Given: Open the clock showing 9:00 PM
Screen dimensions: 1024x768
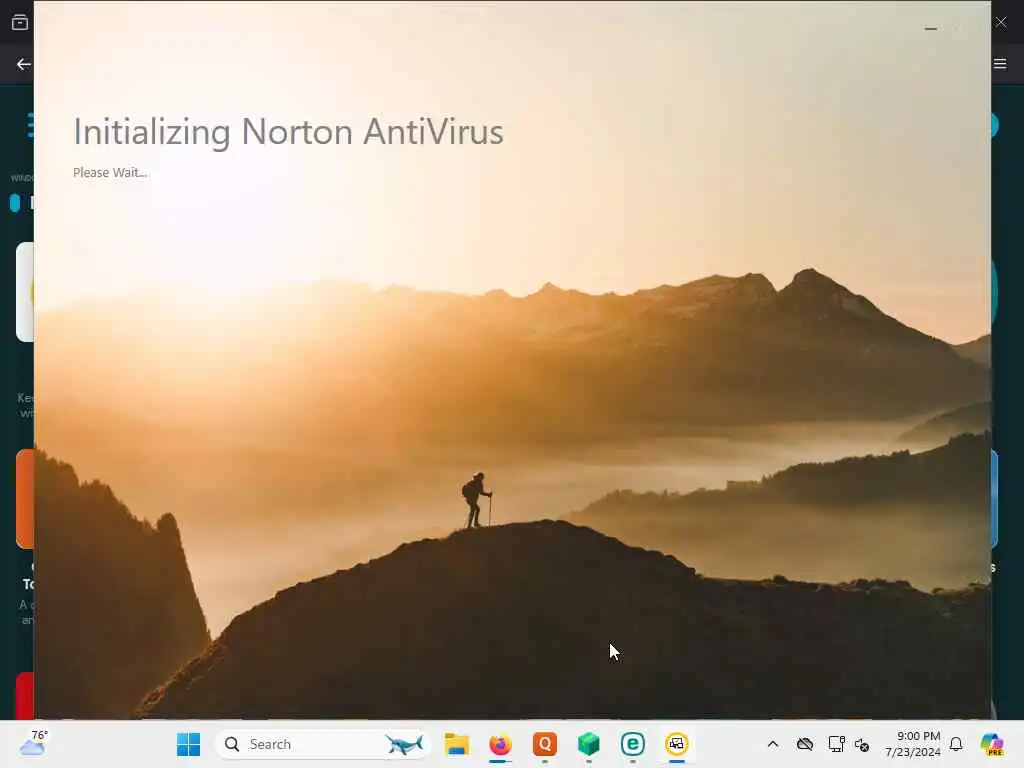Looking at the screenshot, I should tap(912, 744).
